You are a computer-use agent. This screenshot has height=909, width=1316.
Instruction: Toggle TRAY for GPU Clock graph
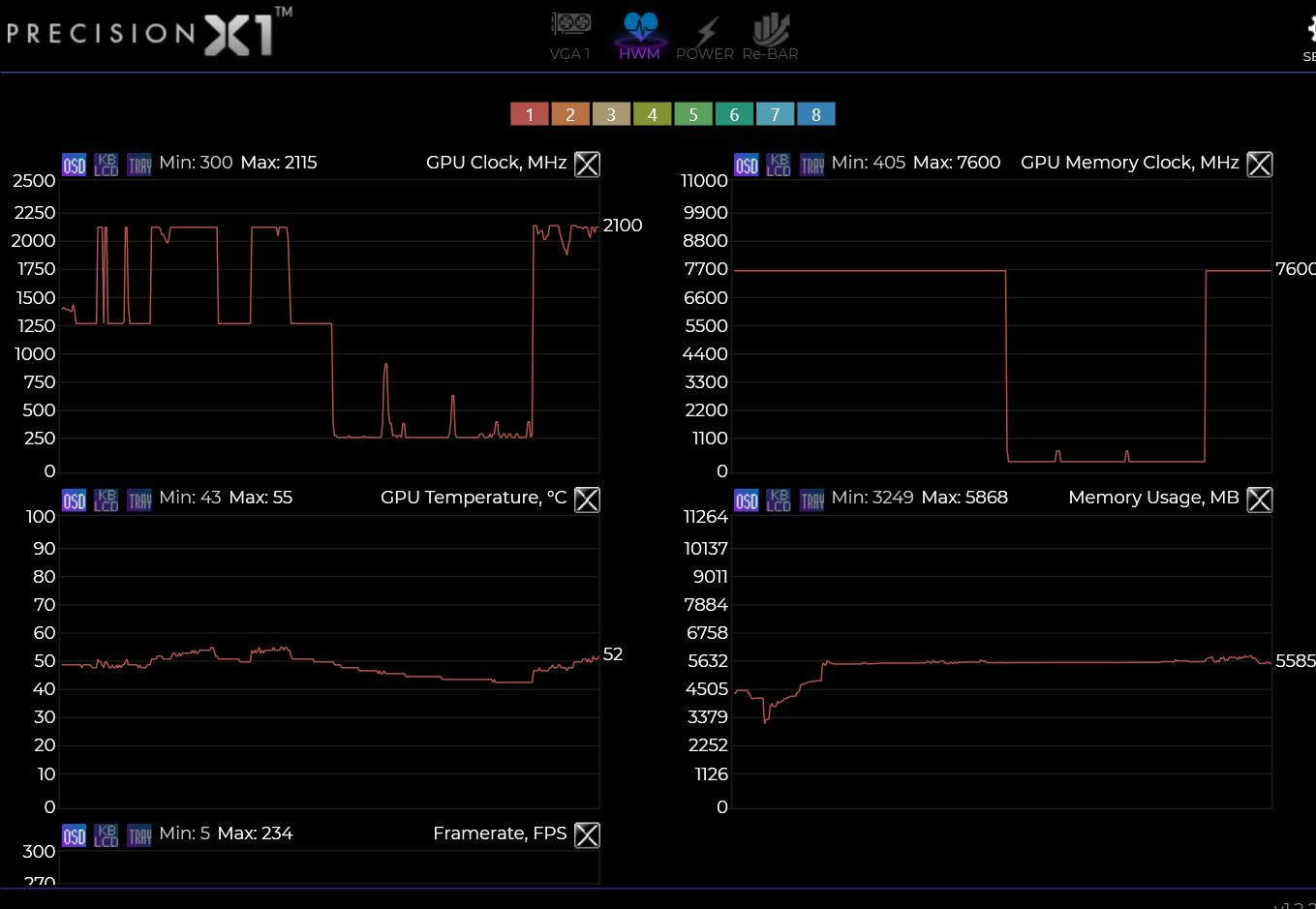tap(139, 165)
